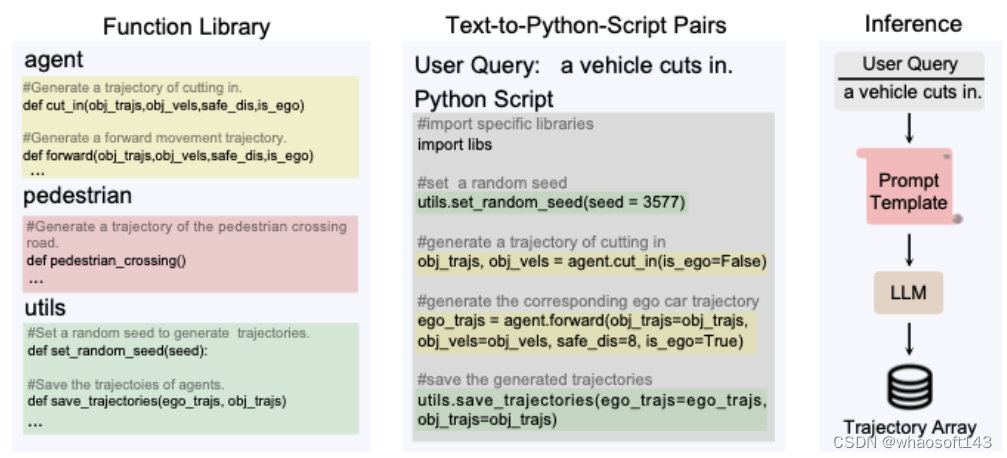Click the 'Python Script' label
1007x458 pixels.
point(484,100)
